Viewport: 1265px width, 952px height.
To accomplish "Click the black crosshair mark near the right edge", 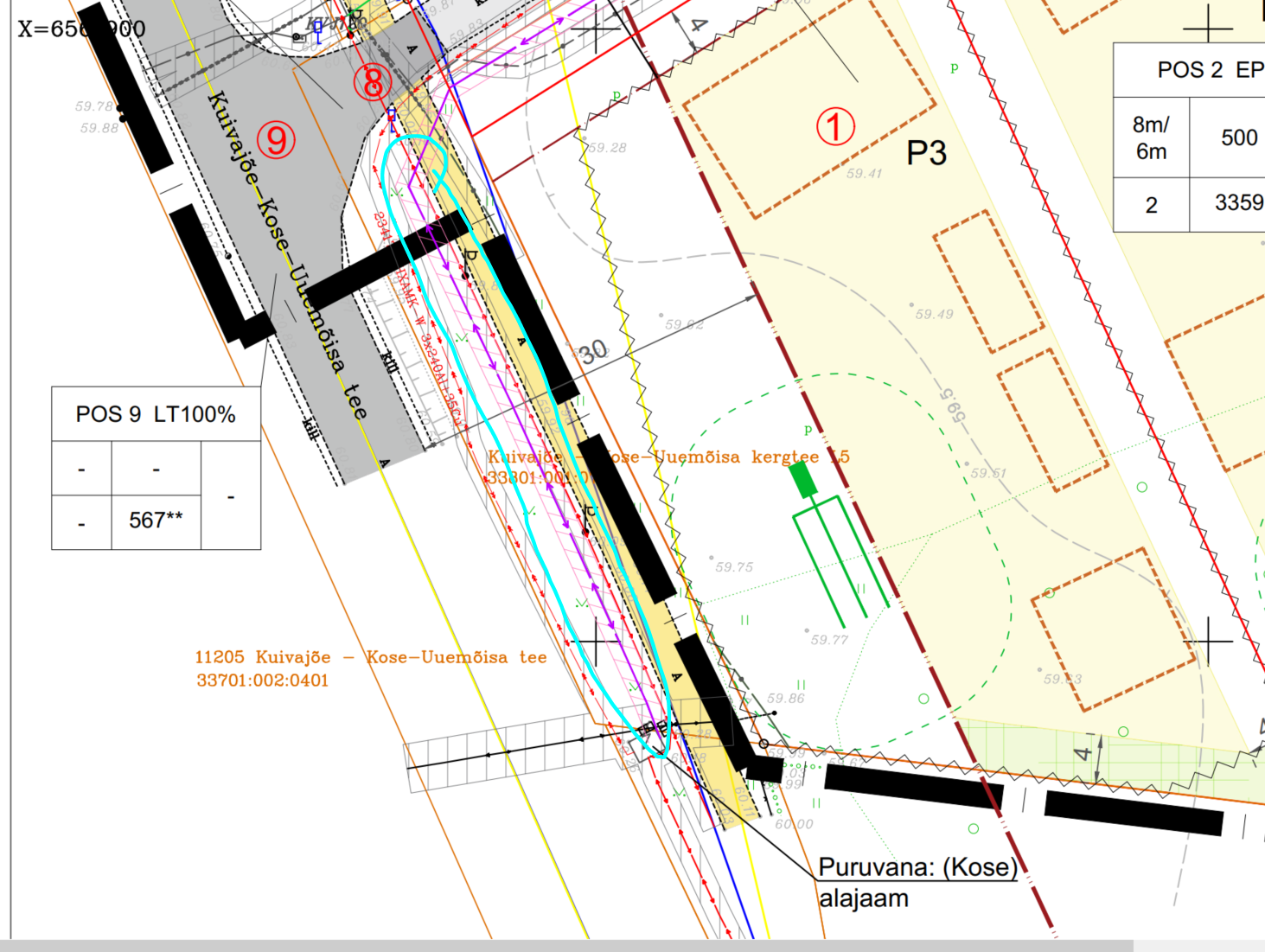I will (x=1208, y=642).
